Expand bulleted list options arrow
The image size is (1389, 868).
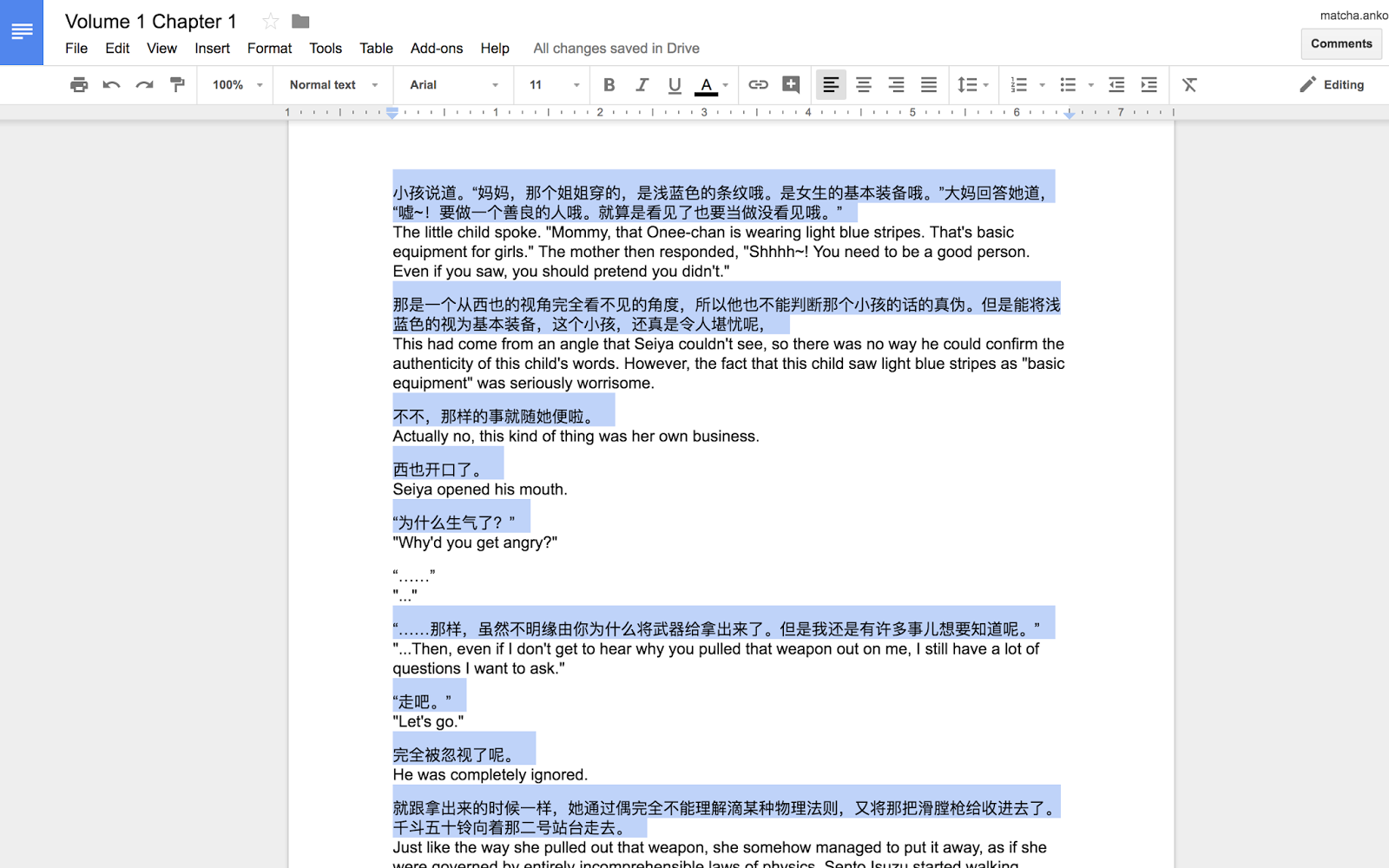[1090, 85]
